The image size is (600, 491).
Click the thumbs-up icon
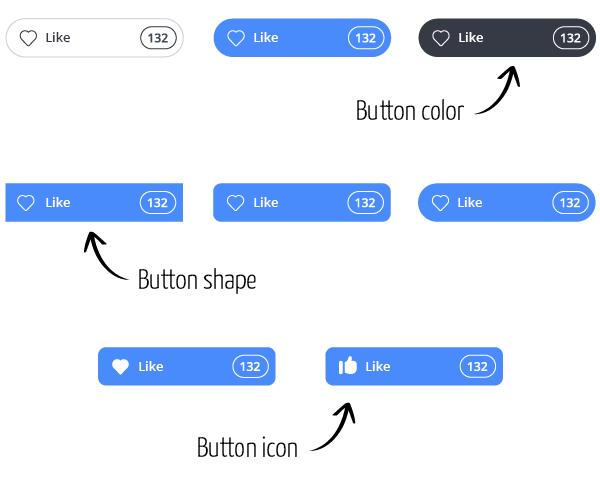click(x=347, y=365)
